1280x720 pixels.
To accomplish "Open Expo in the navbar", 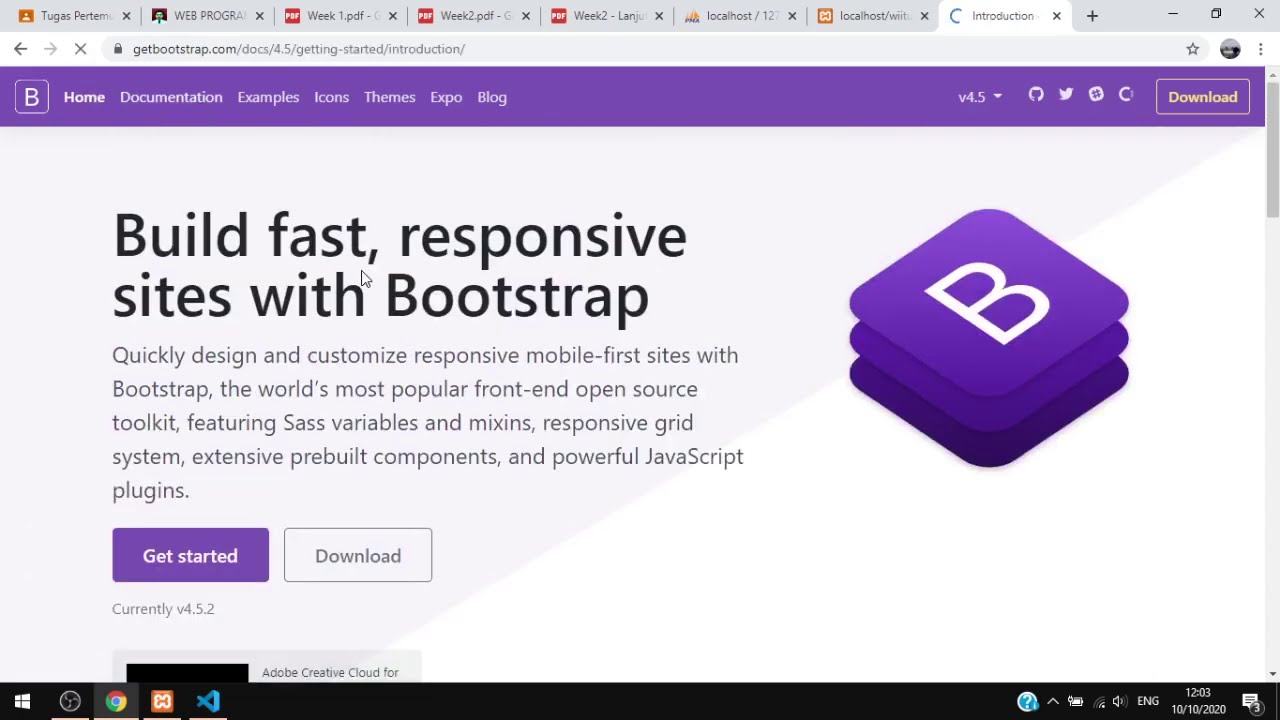I will point(446,97).
